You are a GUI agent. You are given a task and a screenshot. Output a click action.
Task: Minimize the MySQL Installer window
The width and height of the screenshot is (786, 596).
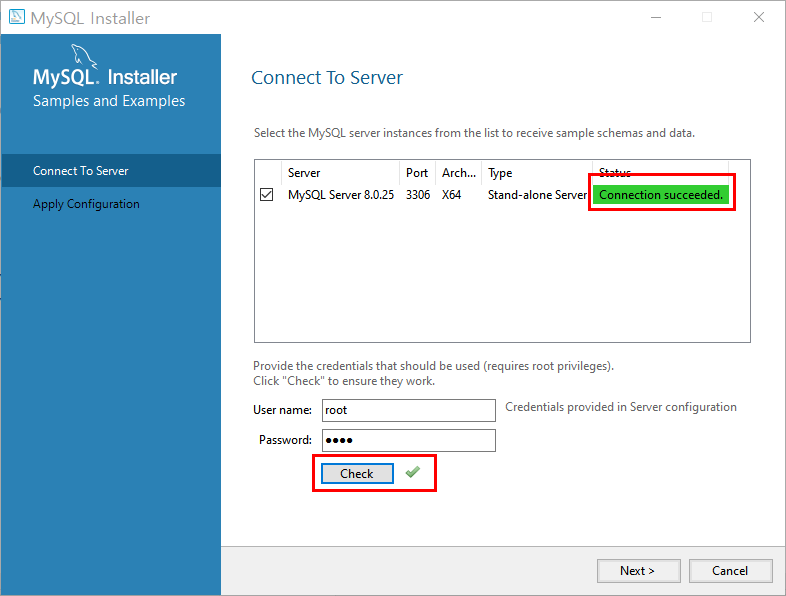[x=656, y=18]
